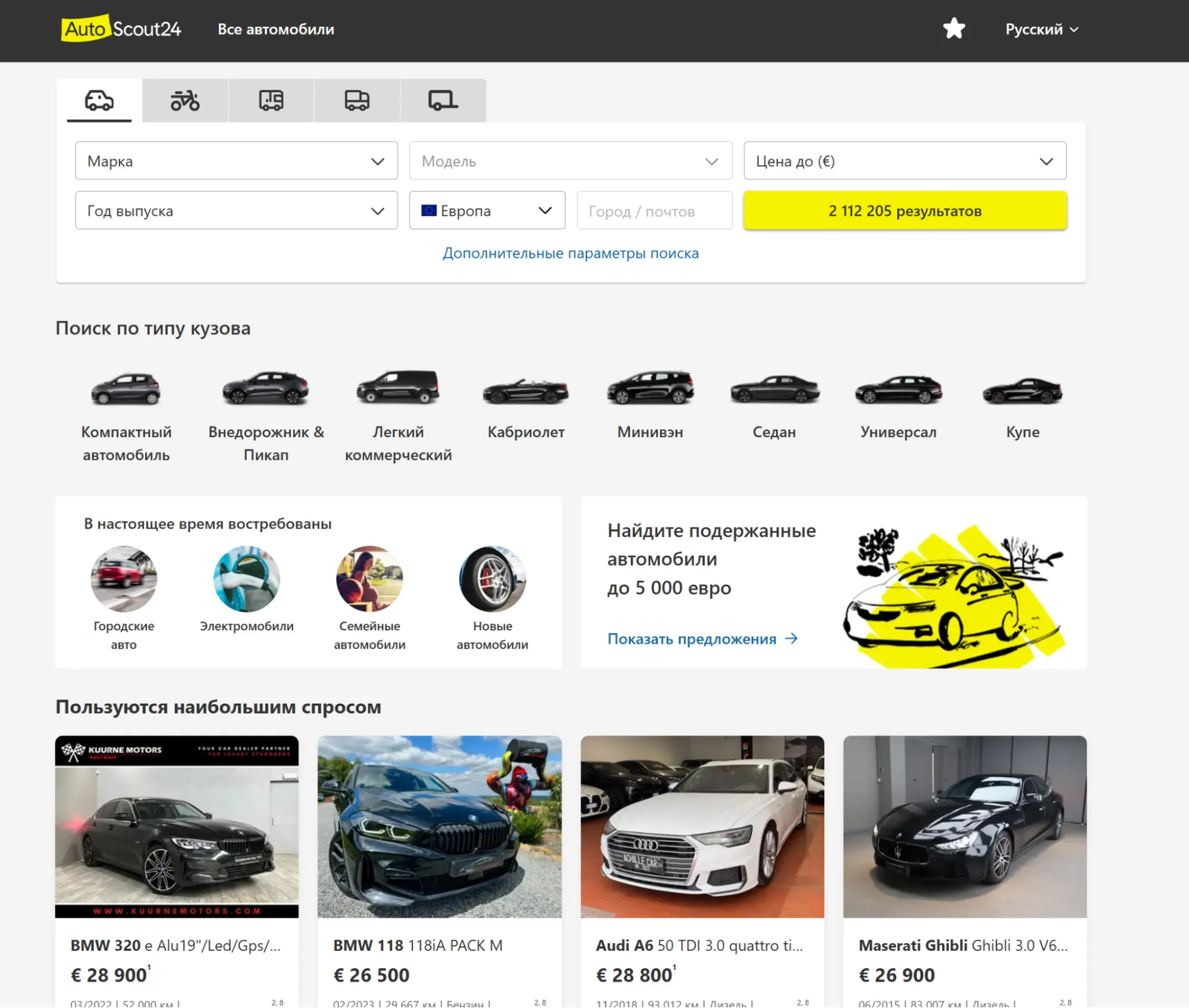Click the Кабриолет label text
Viewport: 1189px width, 1008px height.
click(526, 432)
